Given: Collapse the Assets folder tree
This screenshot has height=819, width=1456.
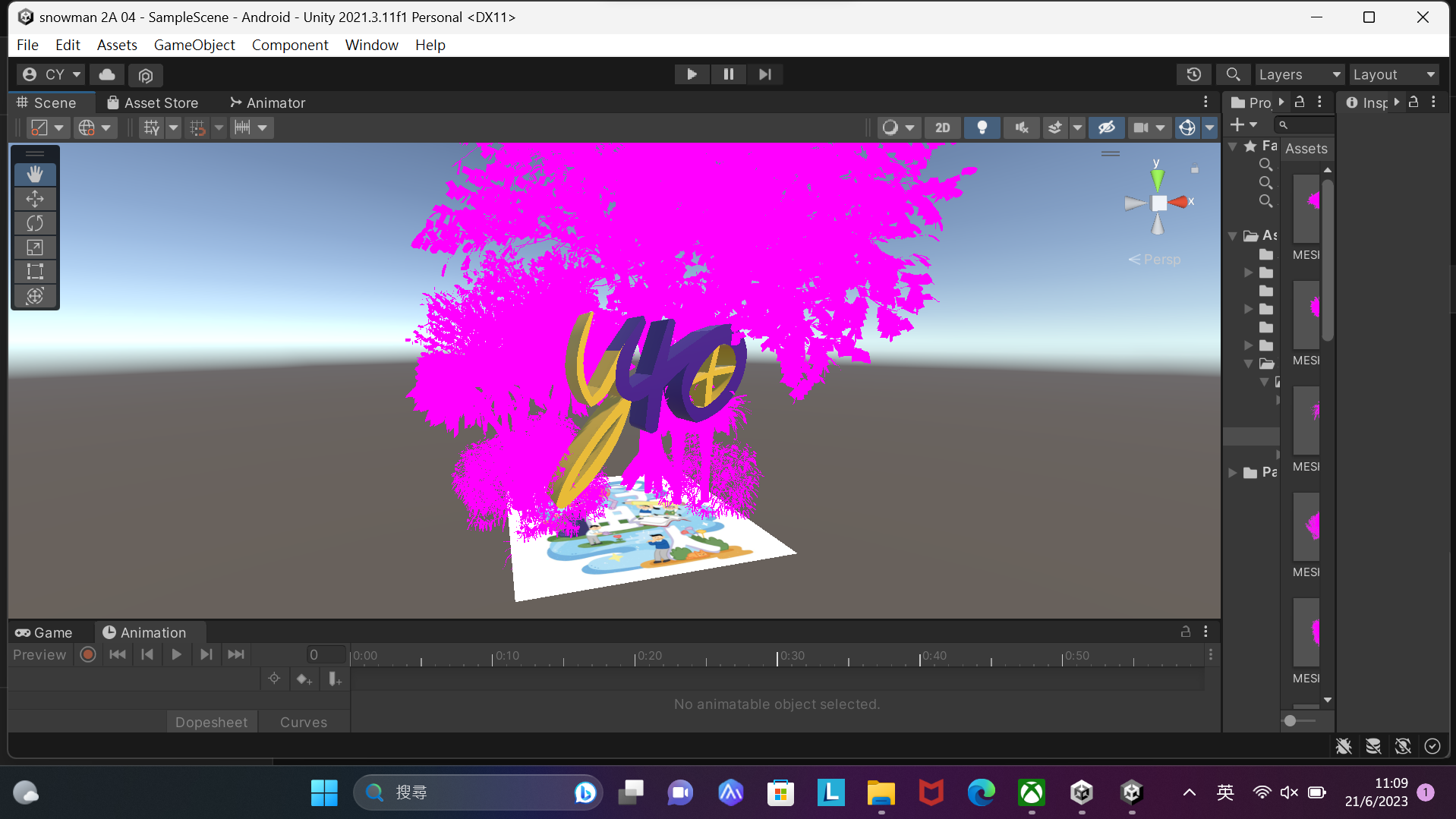Looking at the screenshot, I should pos(1233,236).
